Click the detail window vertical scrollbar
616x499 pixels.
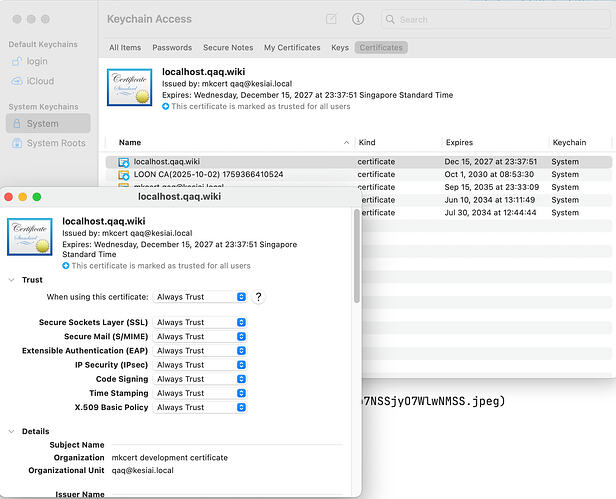click(x=357, y=256)
